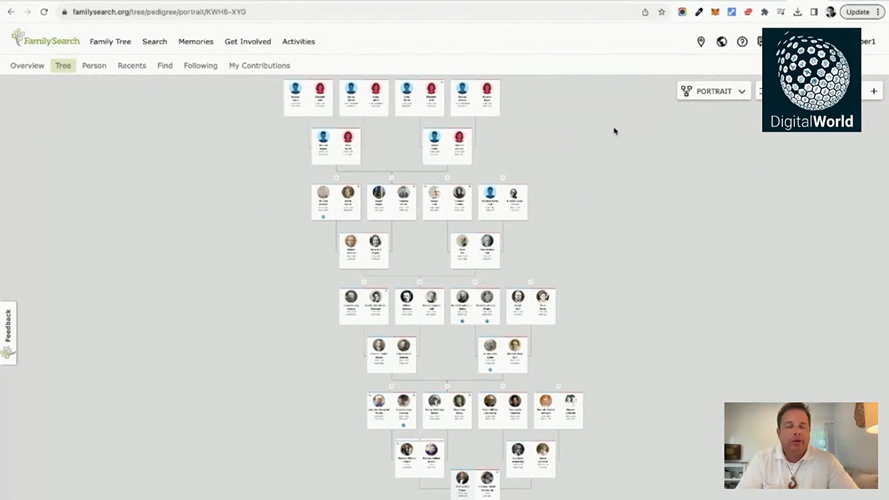Click the Extensions puzzle piece icon
The image size is (889, 500).
(x=765, y=12)
